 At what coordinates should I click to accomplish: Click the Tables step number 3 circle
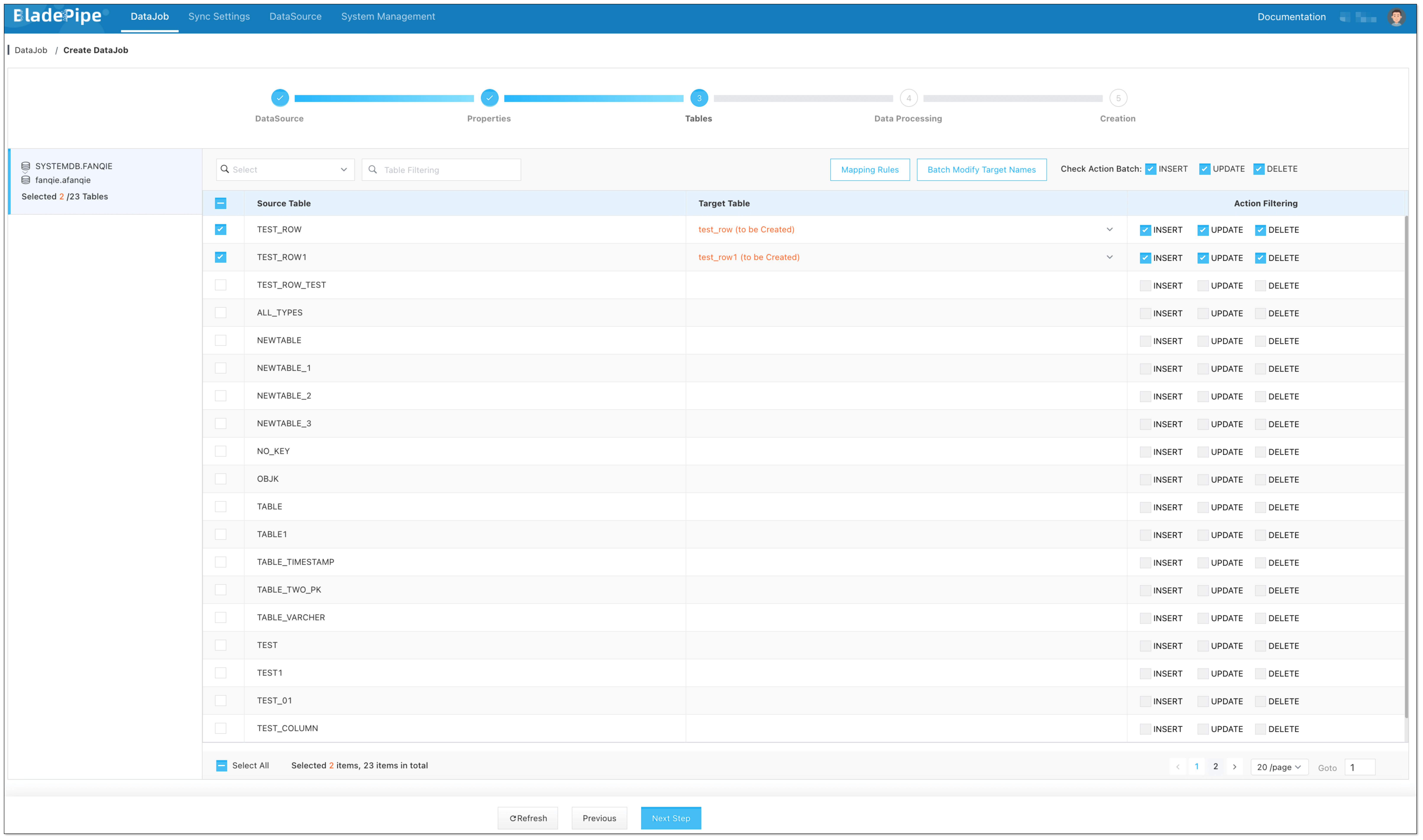(699, 98)
